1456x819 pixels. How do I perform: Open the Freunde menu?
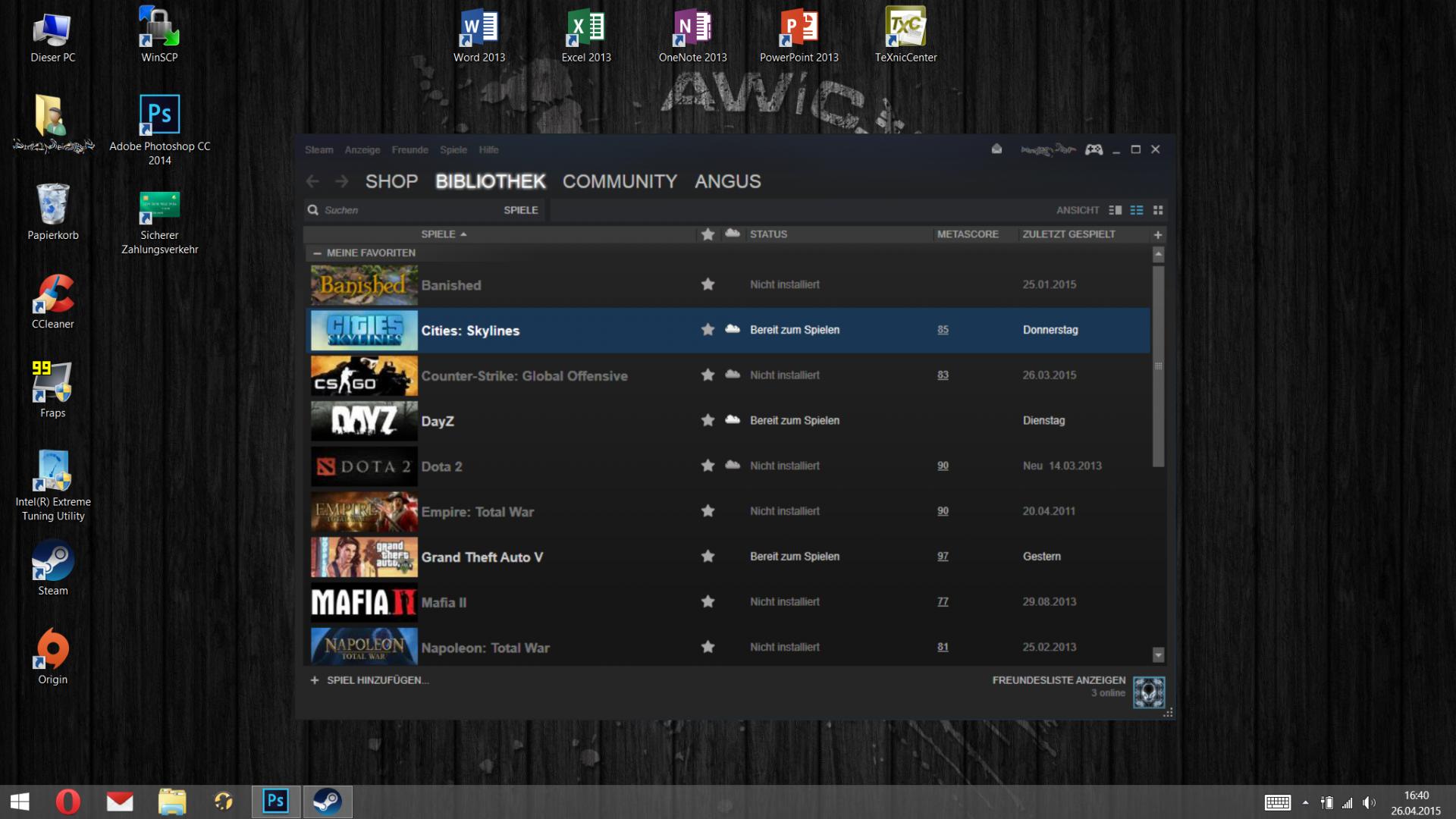pyautogui.click(x=409, y=149)
